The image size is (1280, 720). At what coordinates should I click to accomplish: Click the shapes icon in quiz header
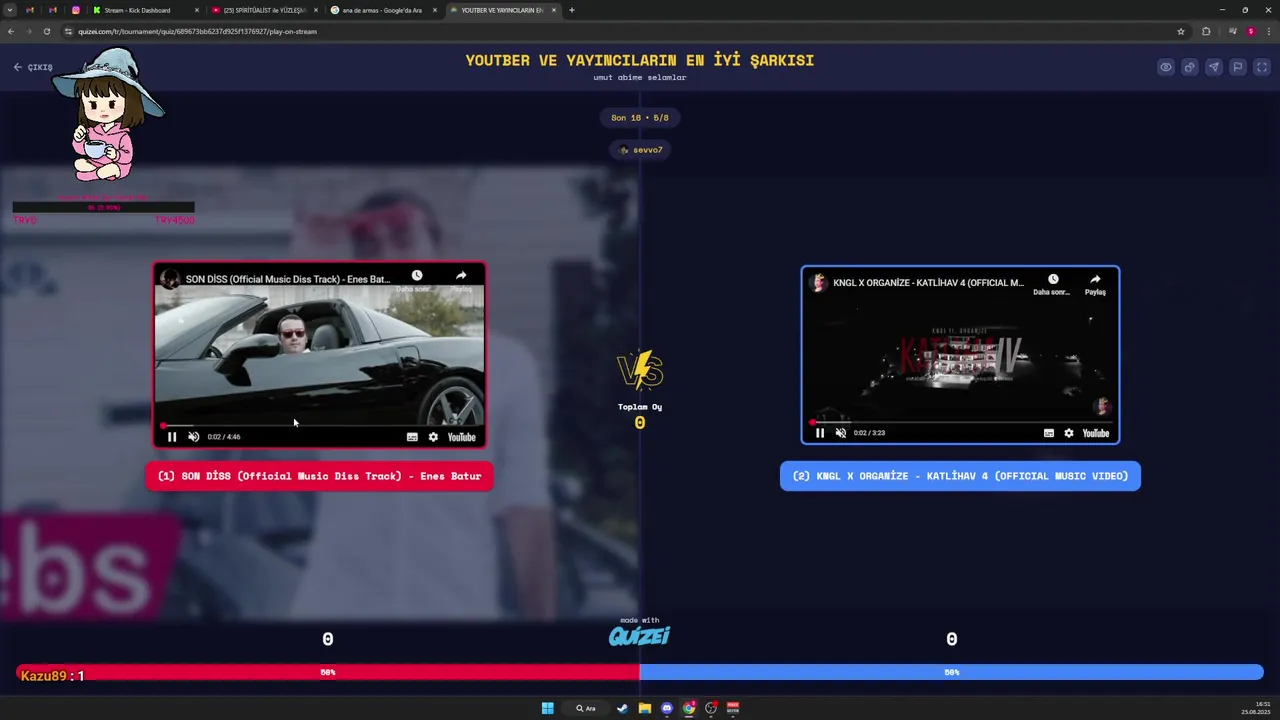click(1190, 67)
